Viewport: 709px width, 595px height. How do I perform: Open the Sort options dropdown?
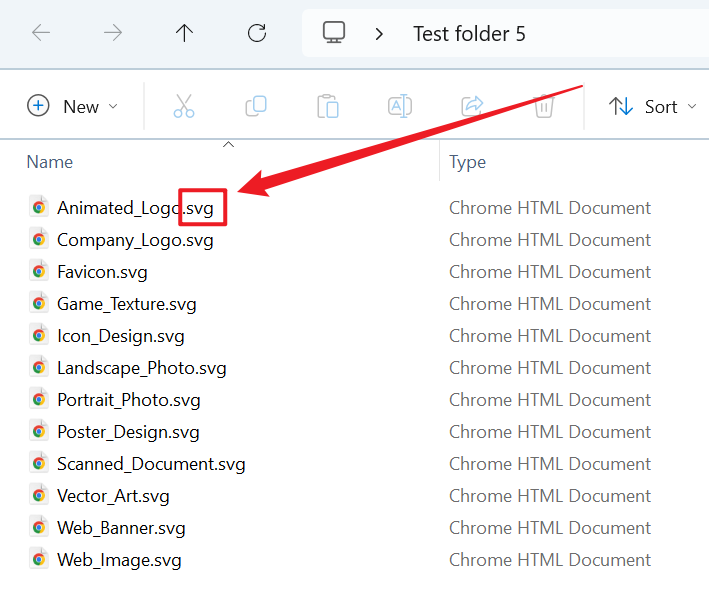(x=652, y=106)
